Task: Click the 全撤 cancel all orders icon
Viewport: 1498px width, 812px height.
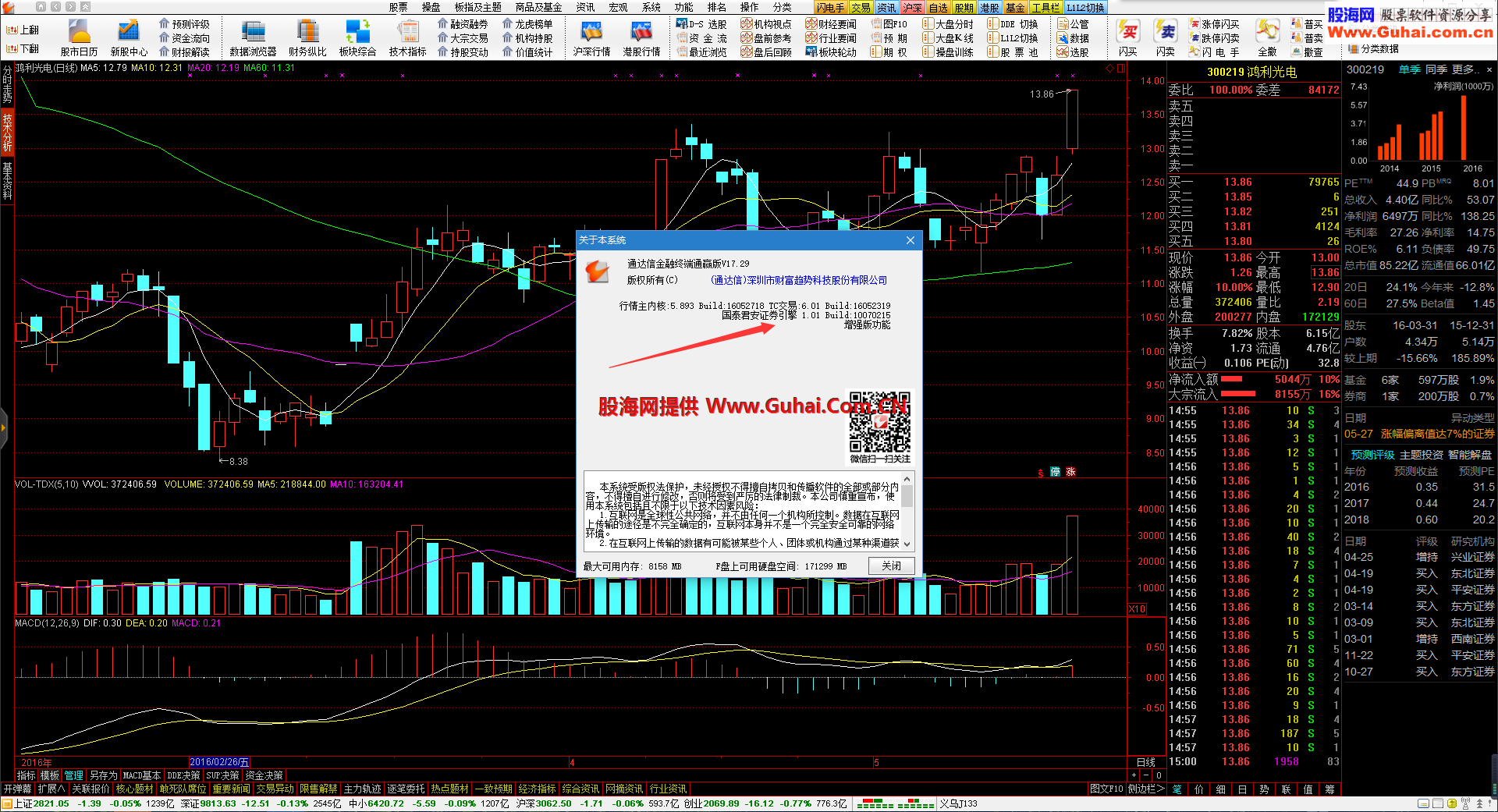Action: [1267, 37]
